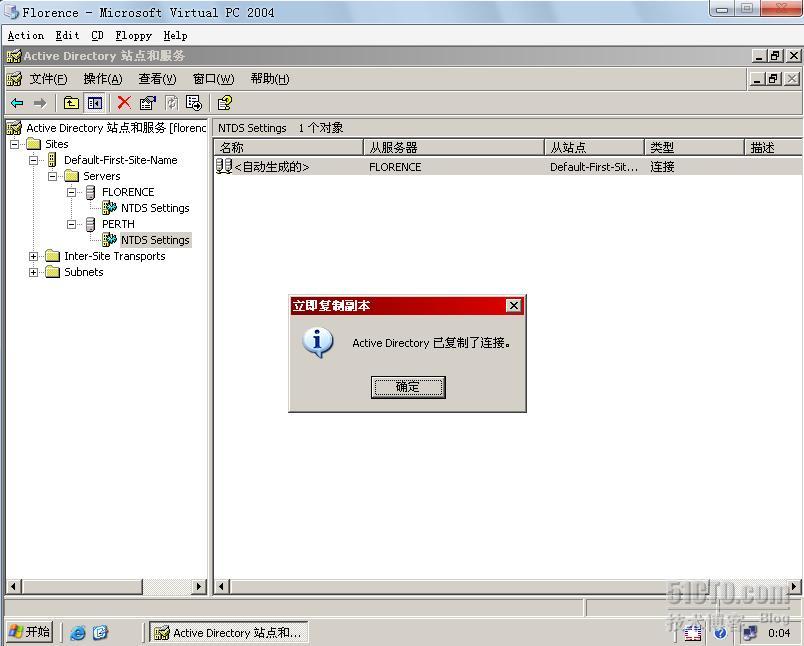Collapse the PERTH server node
Screen dimensions: 804x646
71,224
